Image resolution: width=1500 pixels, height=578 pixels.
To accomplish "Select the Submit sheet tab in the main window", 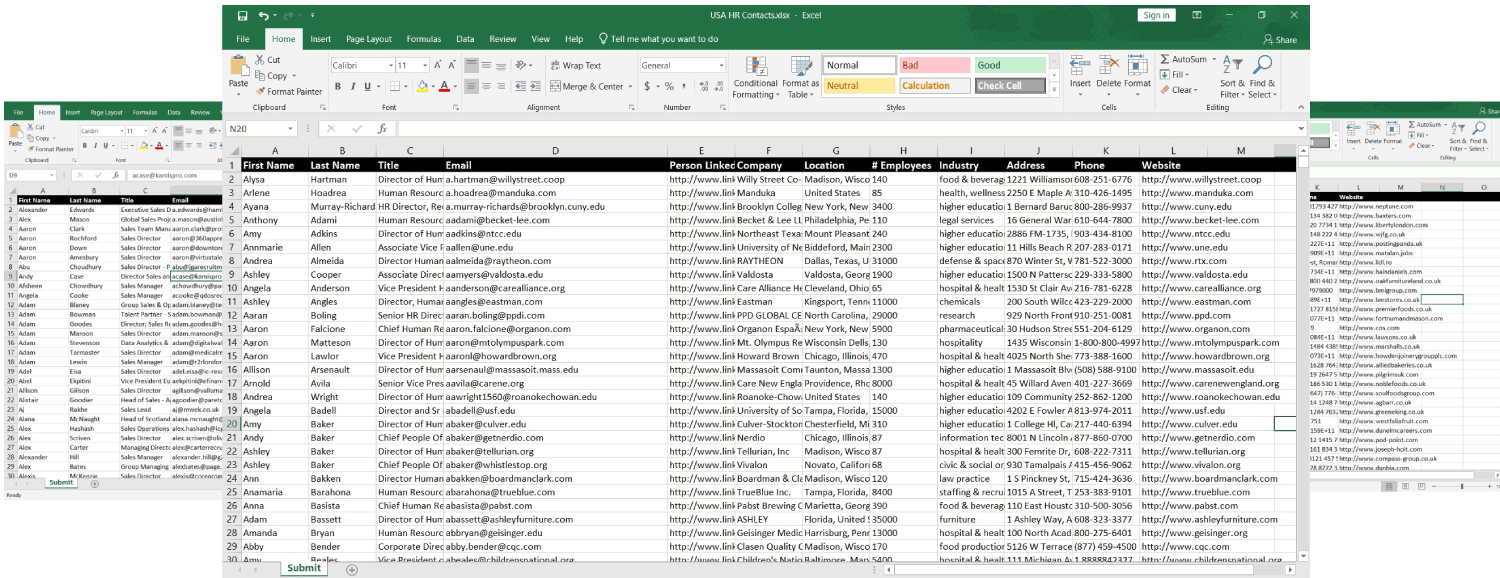I will coord(304,568).
